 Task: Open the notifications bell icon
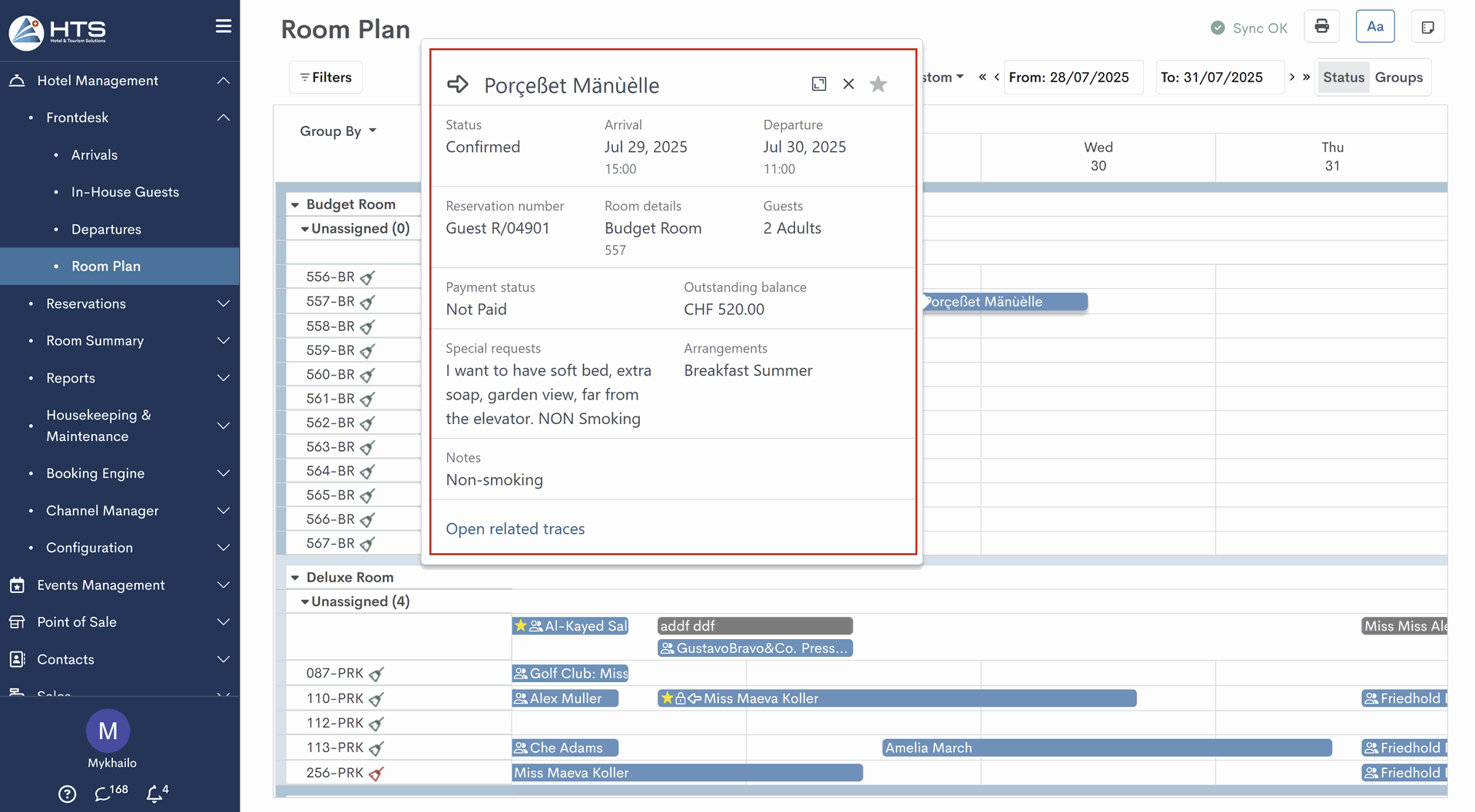(156, 793)
